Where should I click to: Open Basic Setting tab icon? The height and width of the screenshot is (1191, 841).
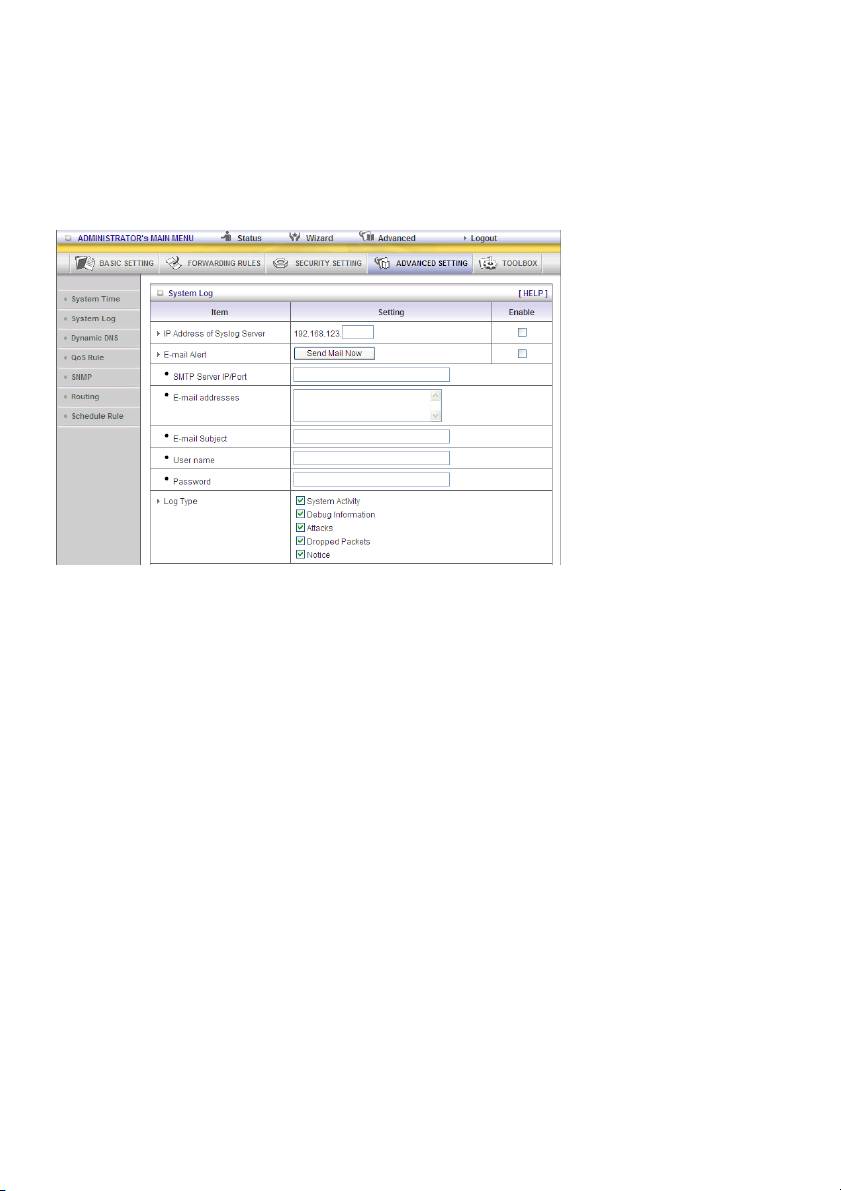85,264
